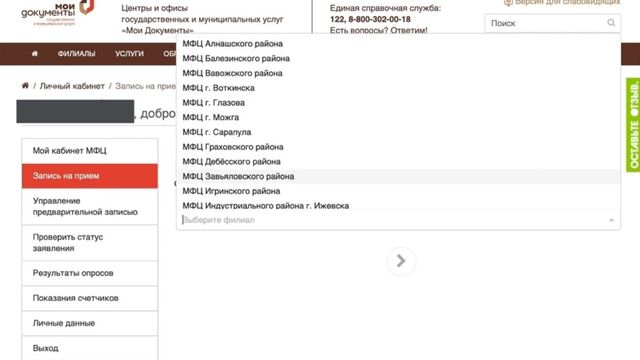640x360 pixels.
Task: Select МФЦ Завьяловского района
Action: [x=399, y=176]
